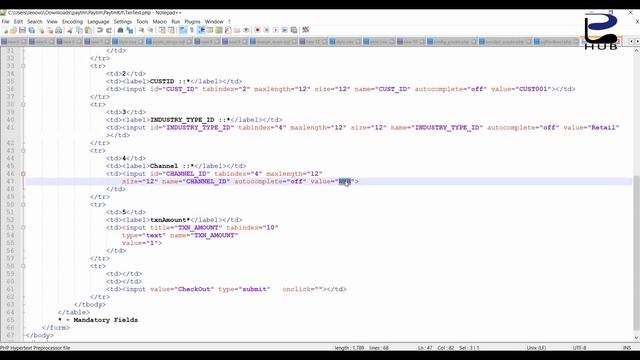Click the Stop Recording macro icon
The height and width of the screenshot is (360, 640).
pos(266,30)
